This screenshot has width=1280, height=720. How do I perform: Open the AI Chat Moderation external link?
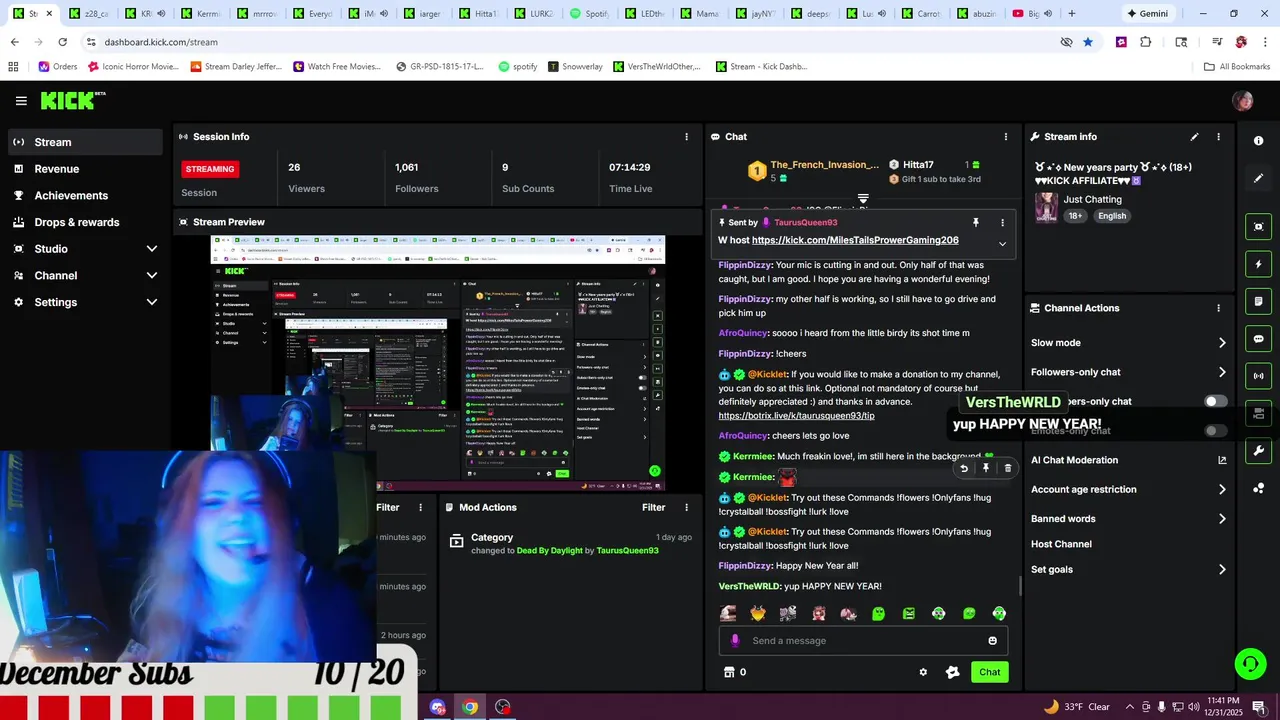(1222, 460)
